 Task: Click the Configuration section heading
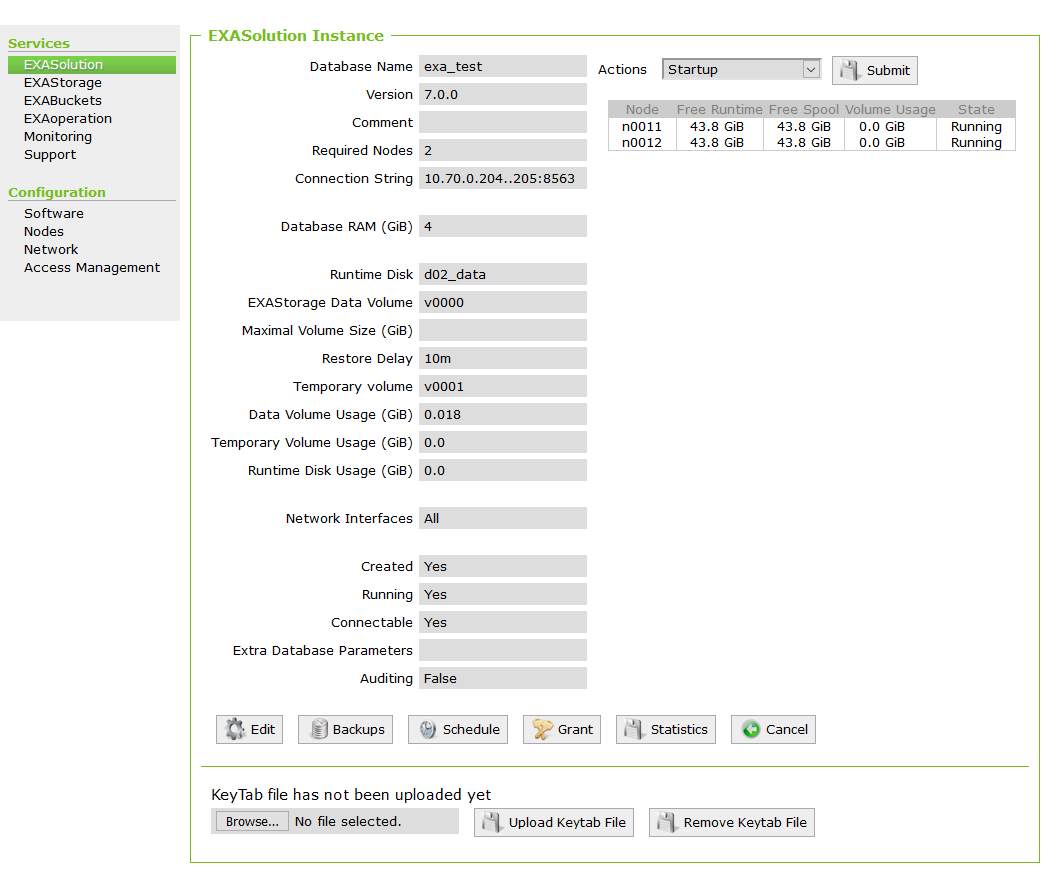pyautogui.click(x=57, y=193)
